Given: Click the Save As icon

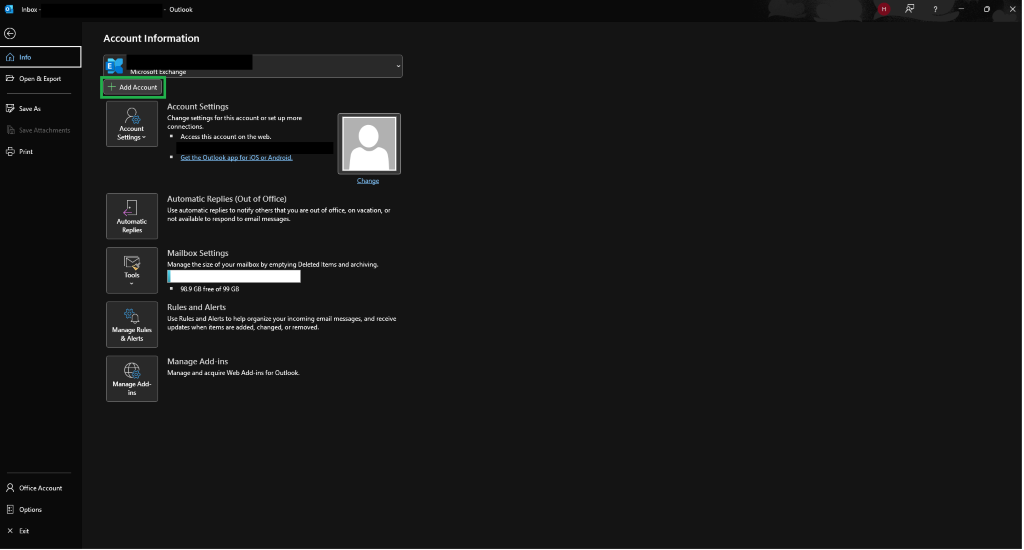Looking at the screenshot, I should click(x=10, y=108).
